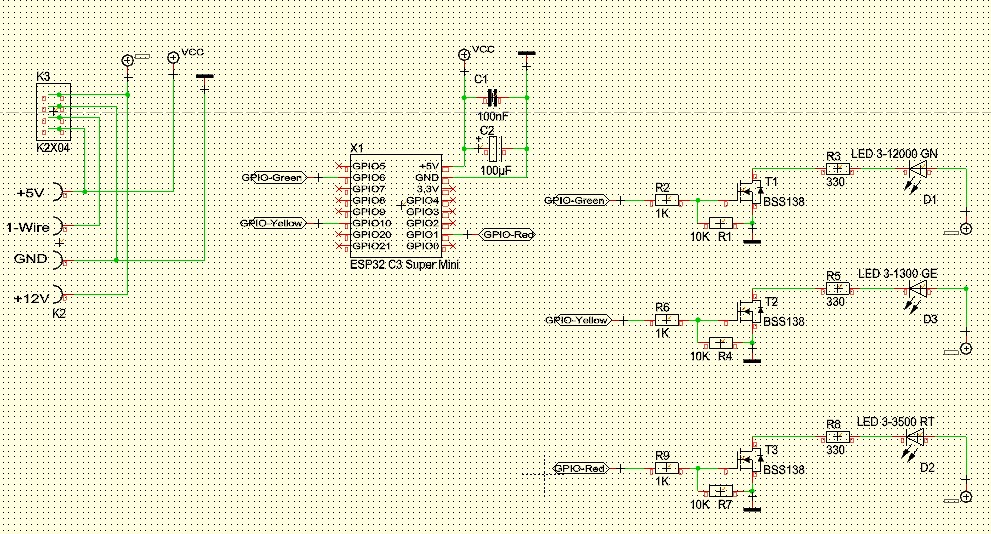Select GPIO-Green net label left of ESP32
The width and height of the screenshot is (991, 534).
click(x=273, y=177)
